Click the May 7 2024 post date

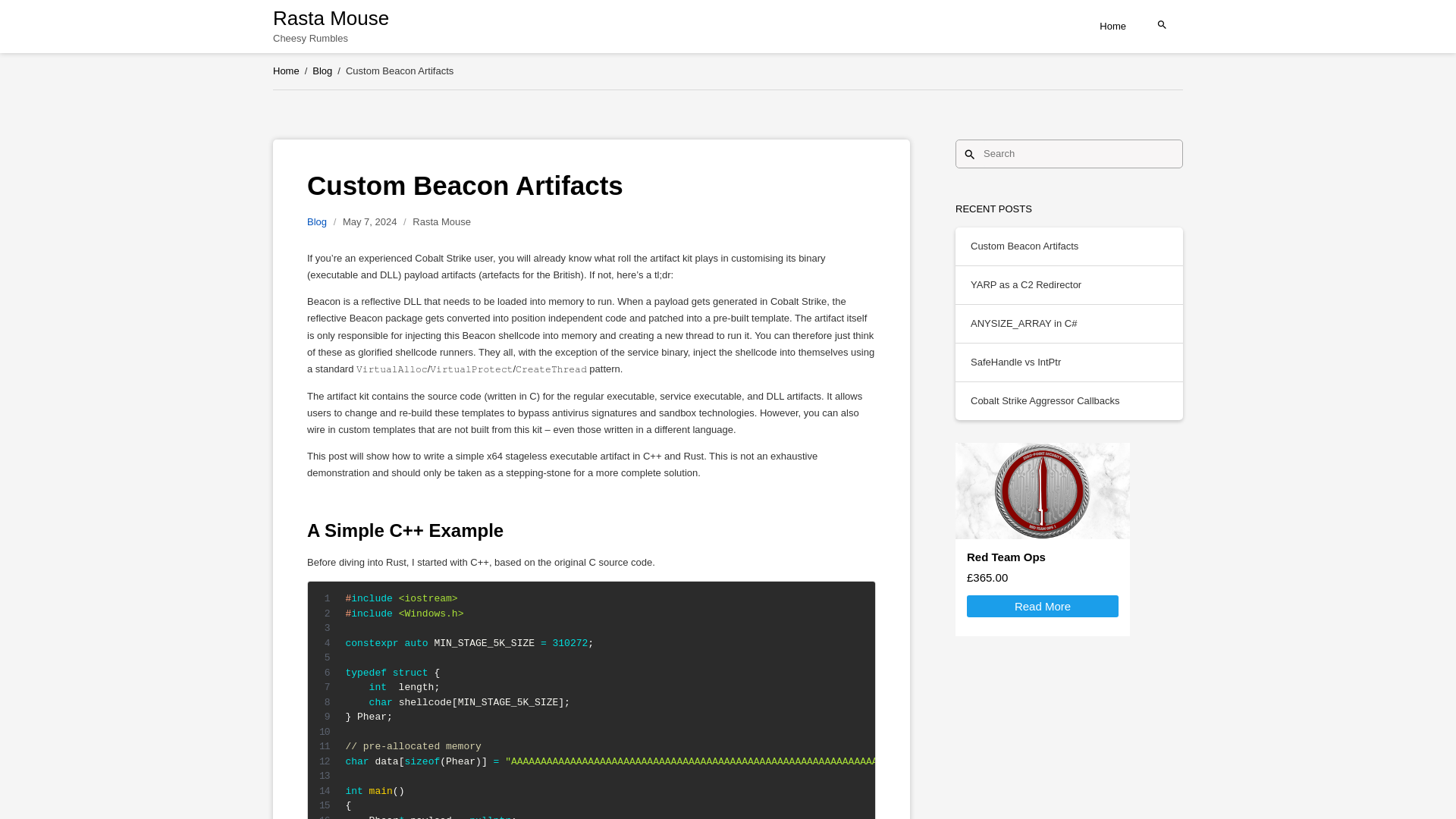point(369,222)
